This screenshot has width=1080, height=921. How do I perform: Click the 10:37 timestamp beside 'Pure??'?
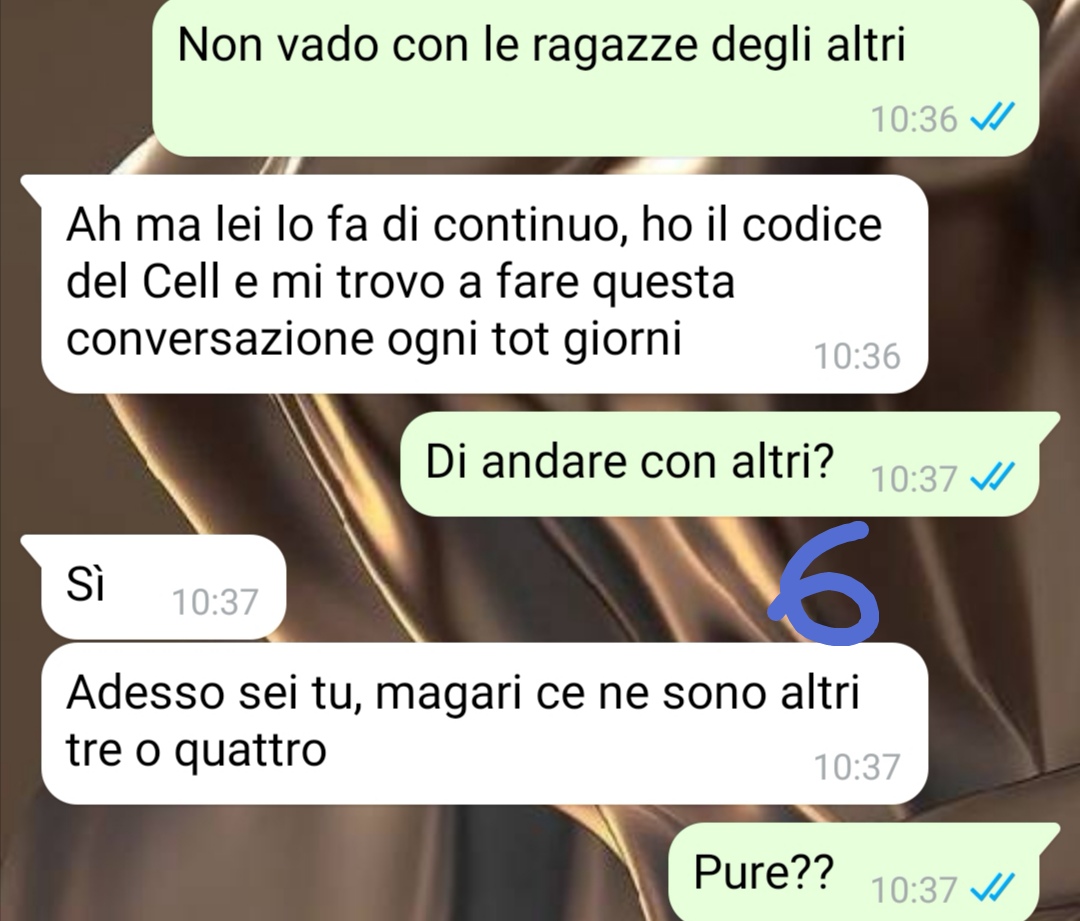click(x=914, y=889)
